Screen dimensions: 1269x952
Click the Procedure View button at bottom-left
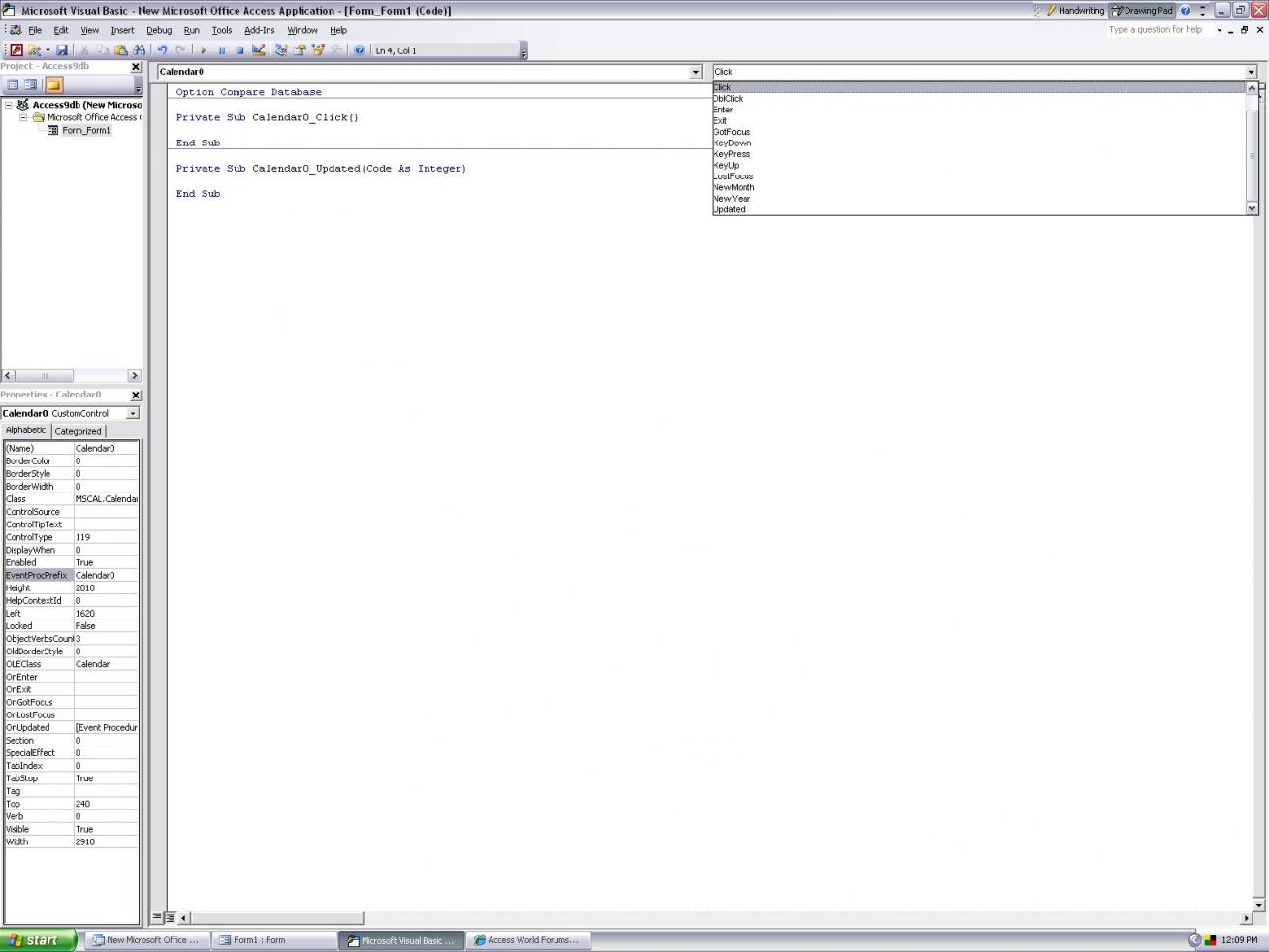(157, 917)
